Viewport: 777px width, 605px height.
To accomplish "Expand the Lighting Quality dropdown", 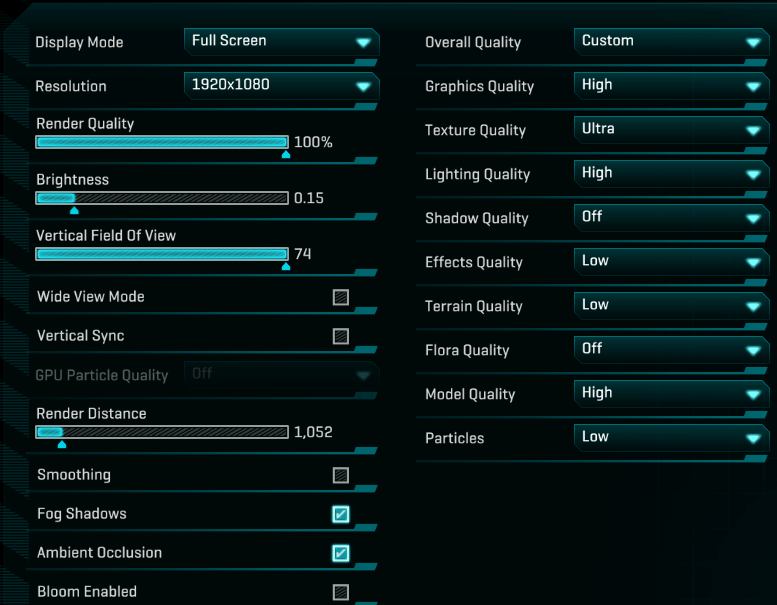I will click(671, 174).
